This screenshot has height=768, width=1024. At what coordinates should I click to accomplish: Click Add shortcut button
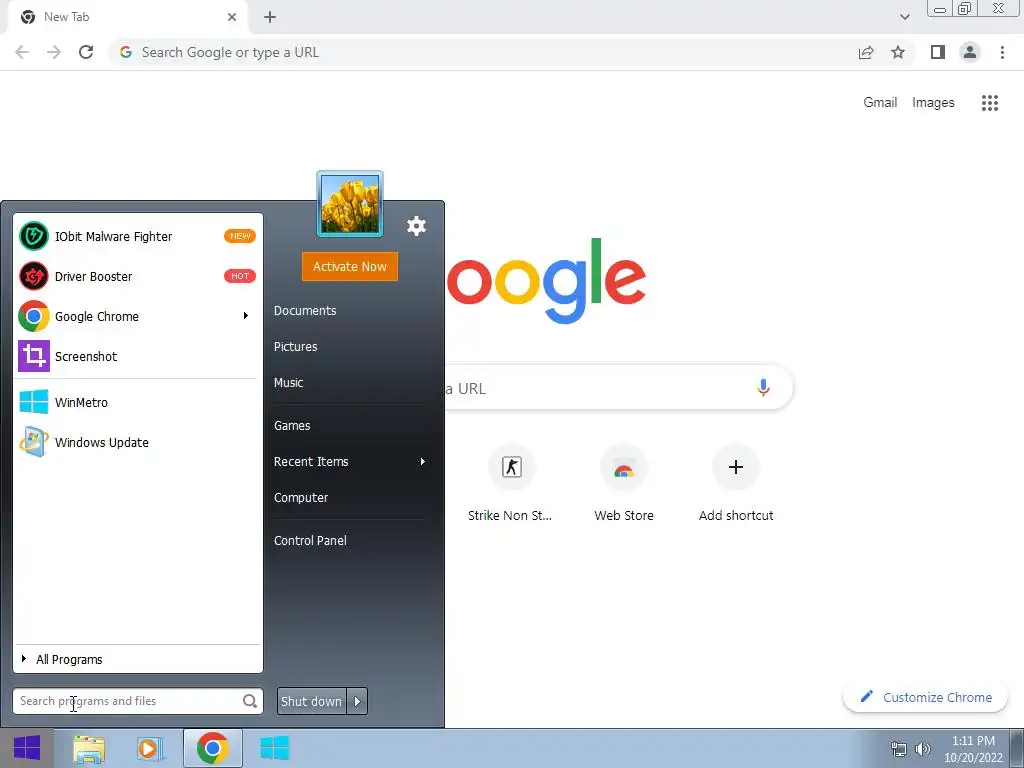coord(736,483)
